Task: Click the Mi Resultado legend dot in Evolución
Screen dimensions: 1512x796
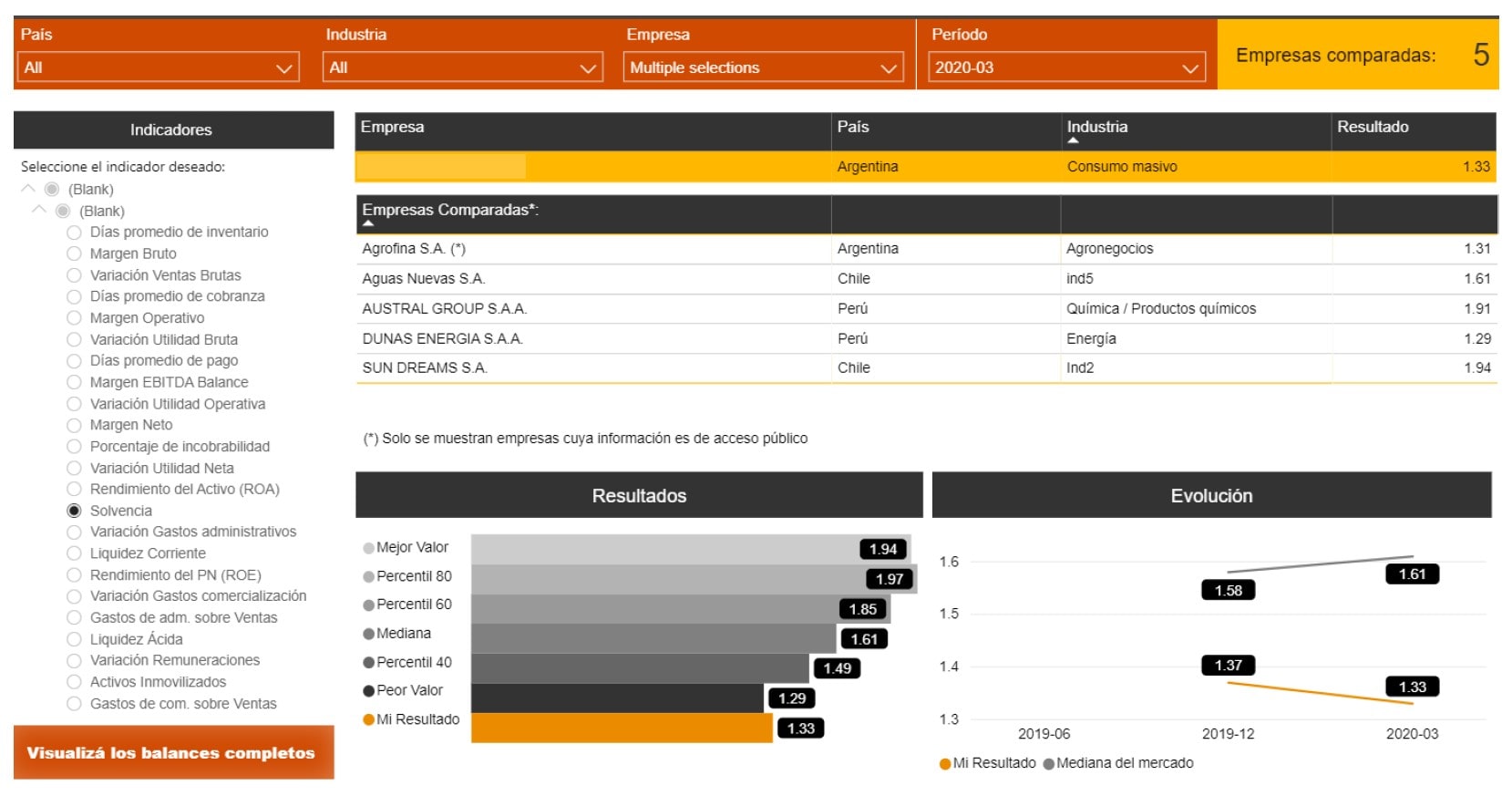Action: 945,764
